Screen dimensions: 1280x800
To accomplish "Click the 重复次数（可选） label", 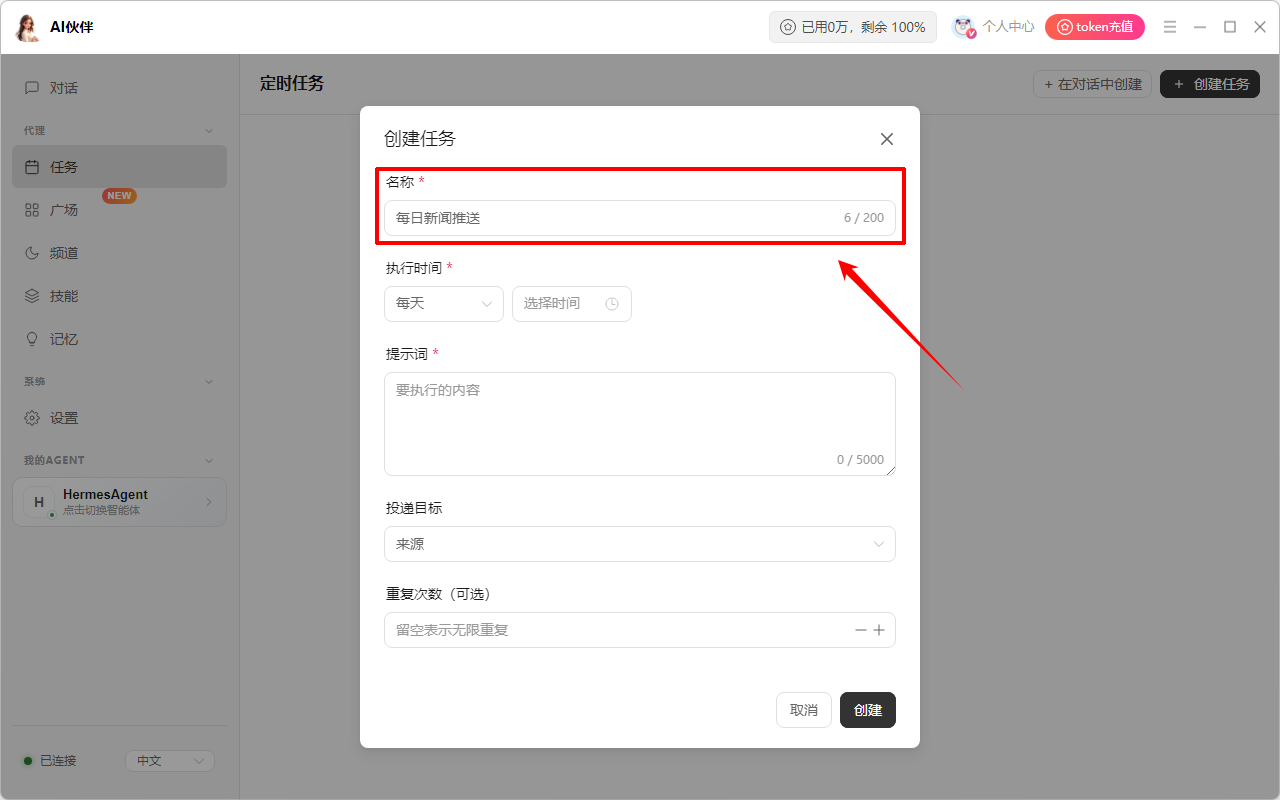I will (x=441, y=594).
